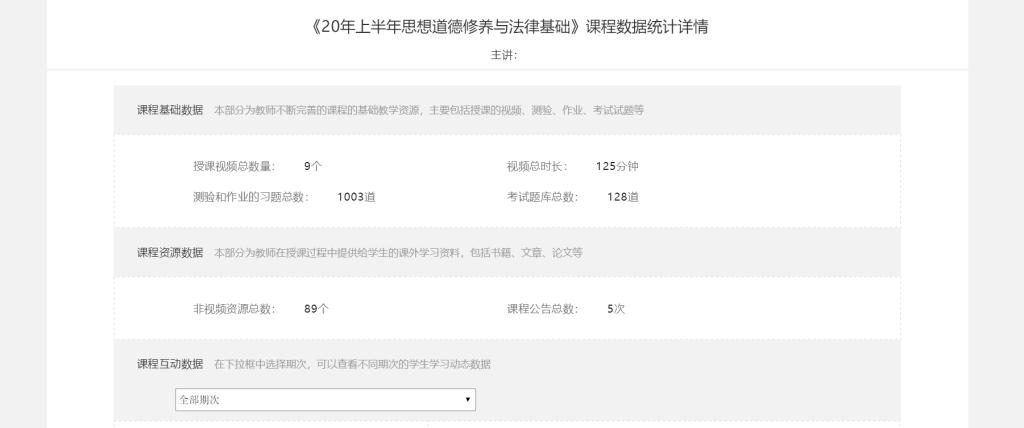This screenshot has width=1024, height=428.
Task: Click the 课程互动数据 description about selecting 期次
Action: [352, 364]
